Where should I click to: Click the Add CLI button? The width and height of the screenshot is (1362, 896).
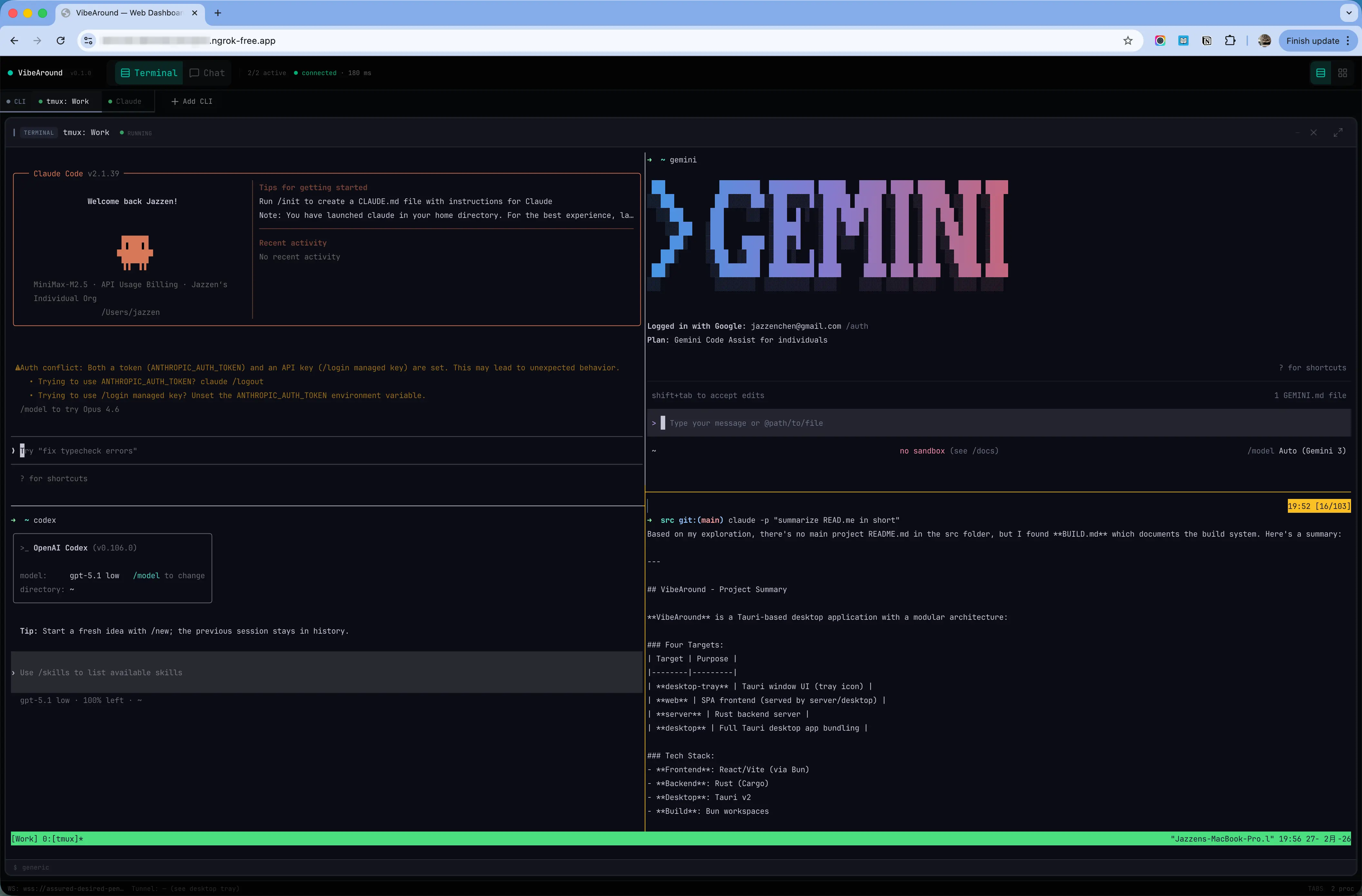192,101
